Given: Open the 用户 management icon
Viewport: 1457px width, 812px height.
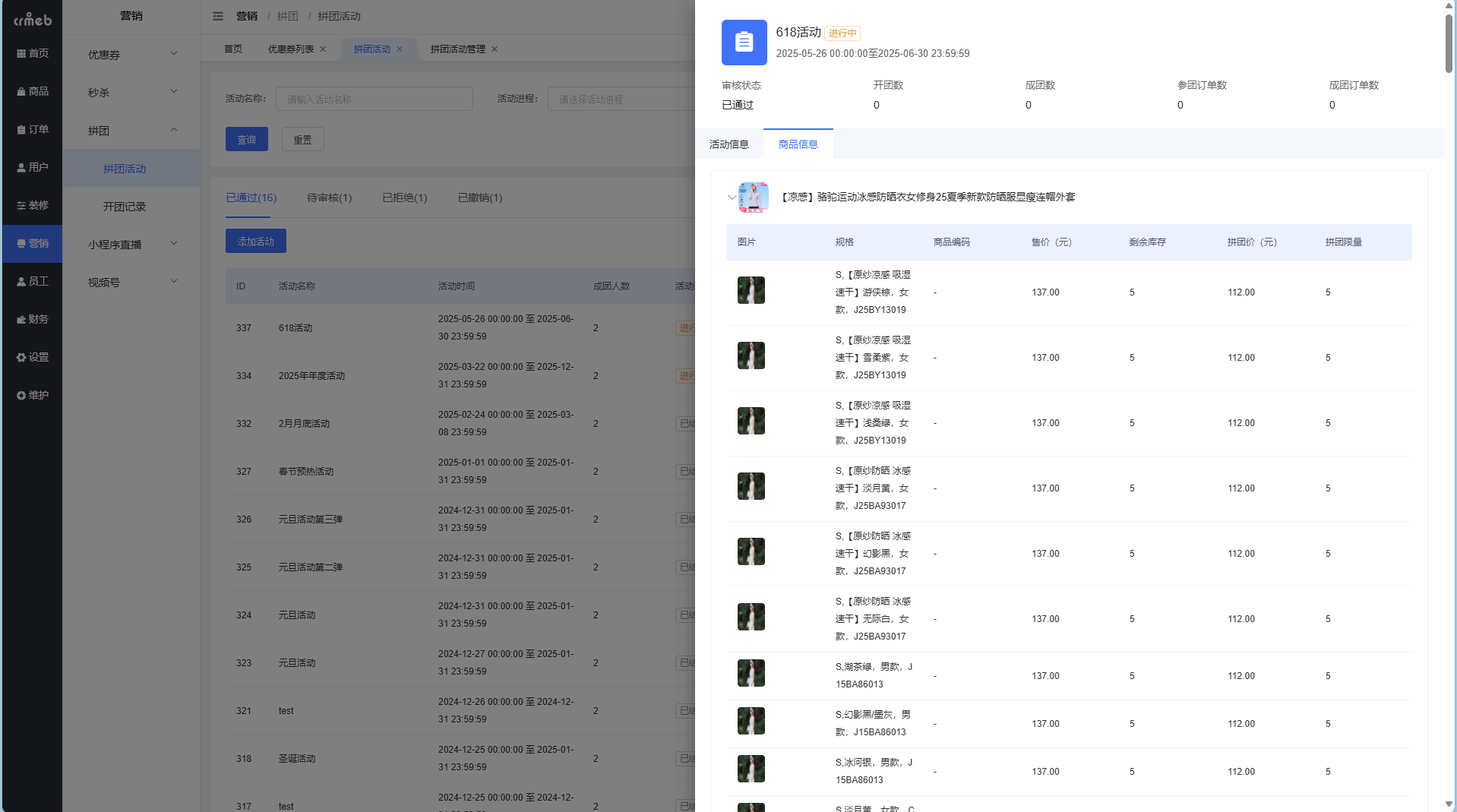Looking at the screenshot, I should click(x=32, y=167).
